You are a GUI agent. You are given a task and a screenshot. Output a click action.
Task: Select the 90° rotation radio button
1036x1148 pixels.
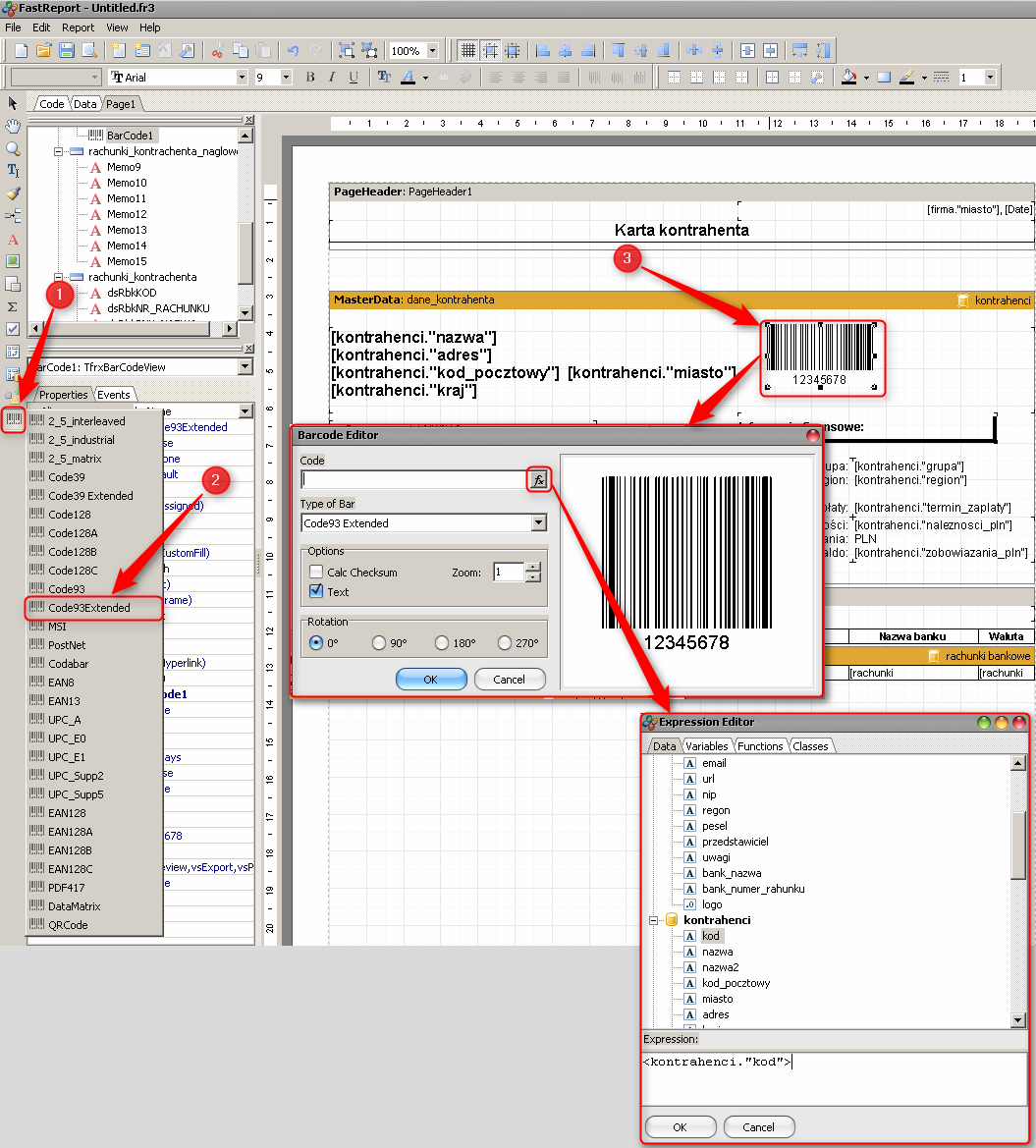click(379, 643)
